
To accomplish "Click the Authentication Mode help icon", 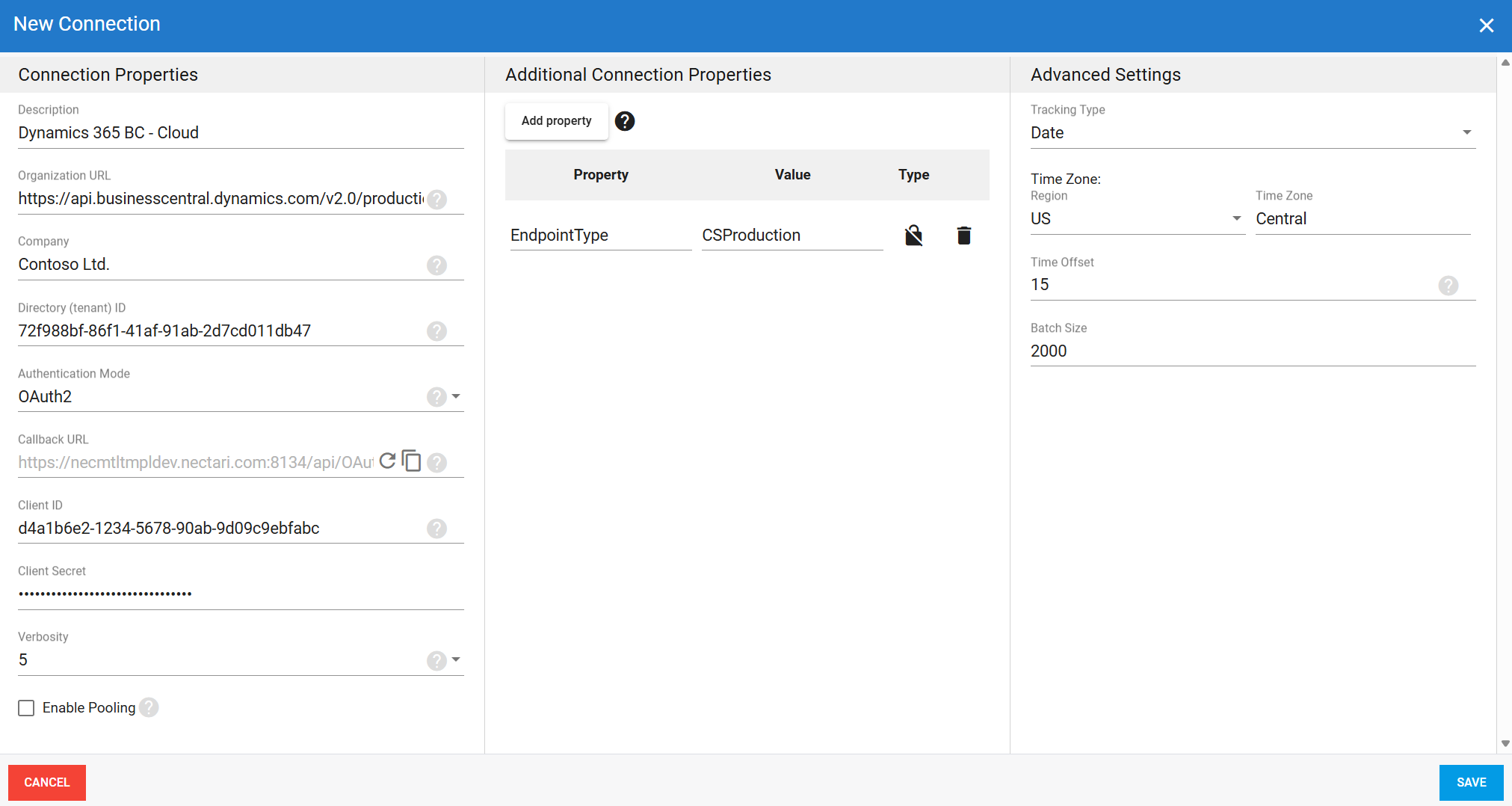I will (x=437, y=397).
